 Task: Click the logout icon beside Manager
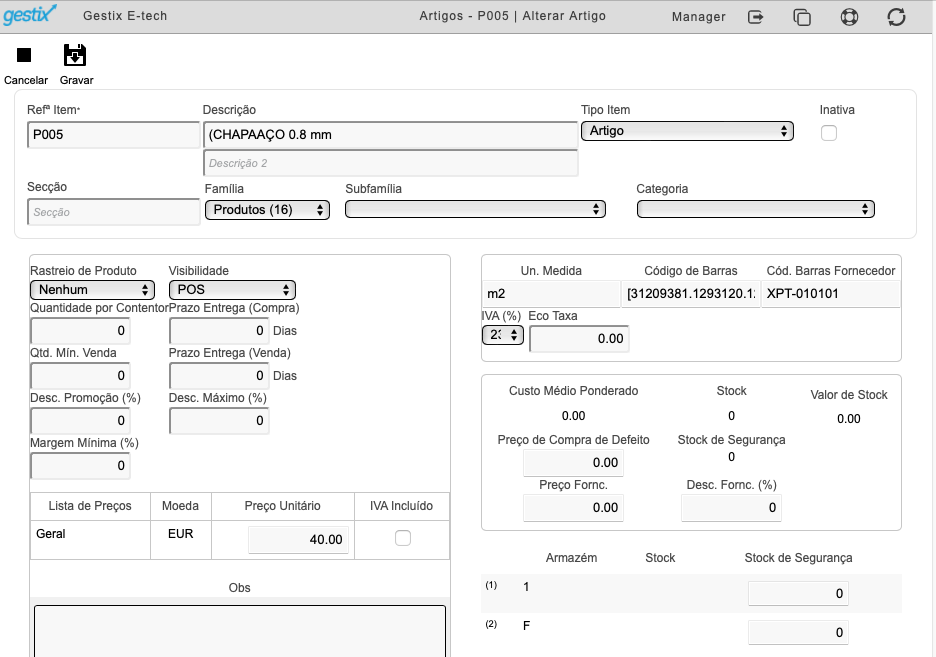click(x=756, y=17)
